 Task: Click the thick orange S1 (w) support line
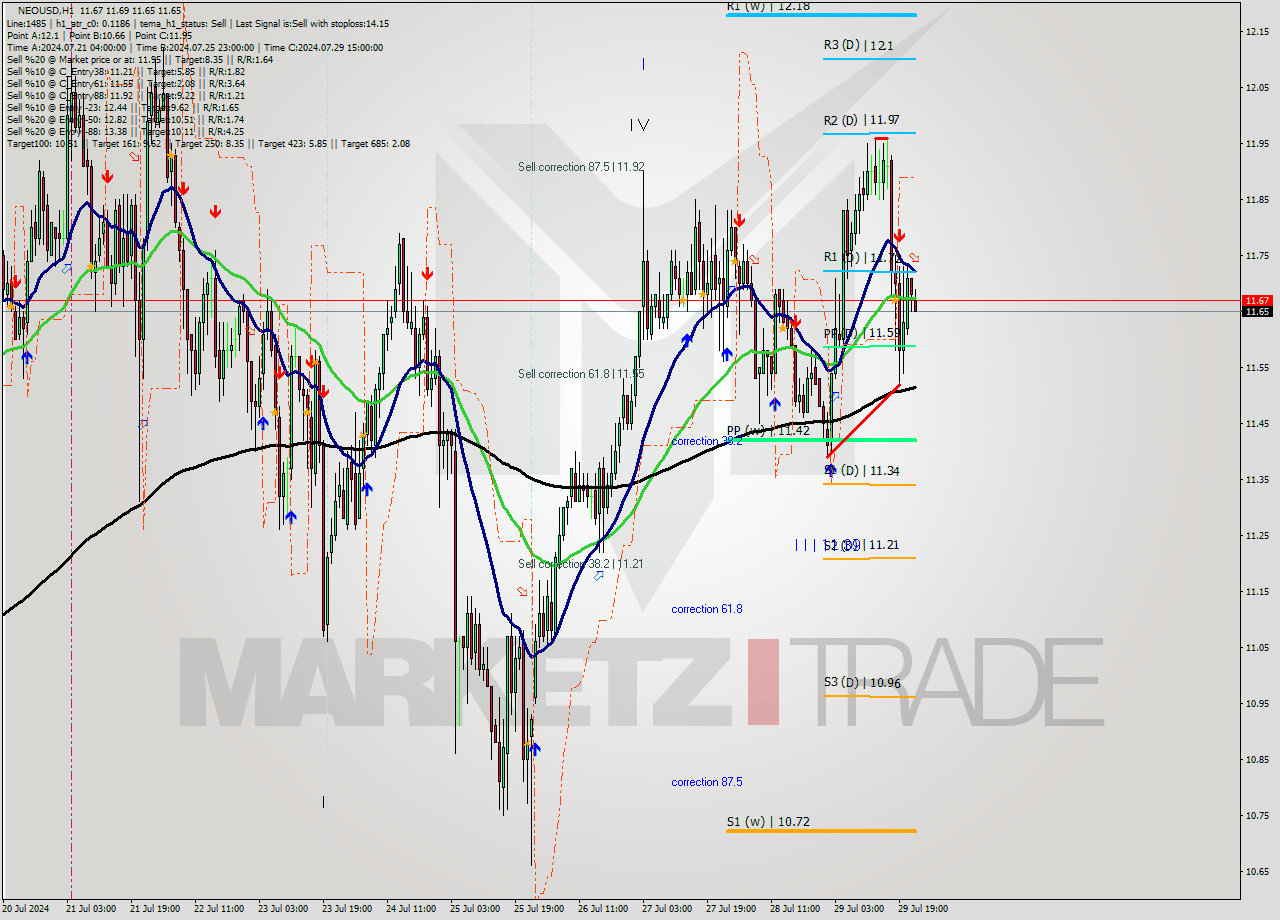click(821, 831)
